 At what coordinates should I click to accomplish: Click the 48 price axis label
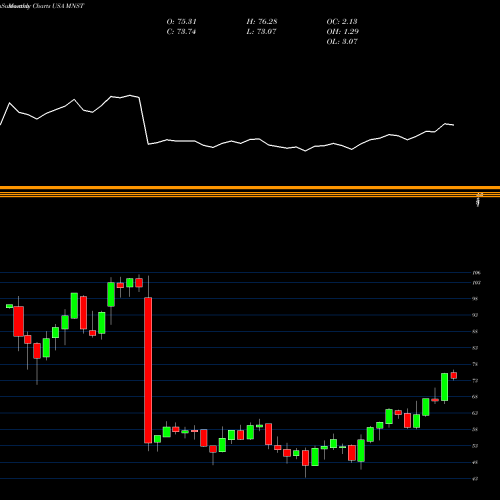point(475,462)
